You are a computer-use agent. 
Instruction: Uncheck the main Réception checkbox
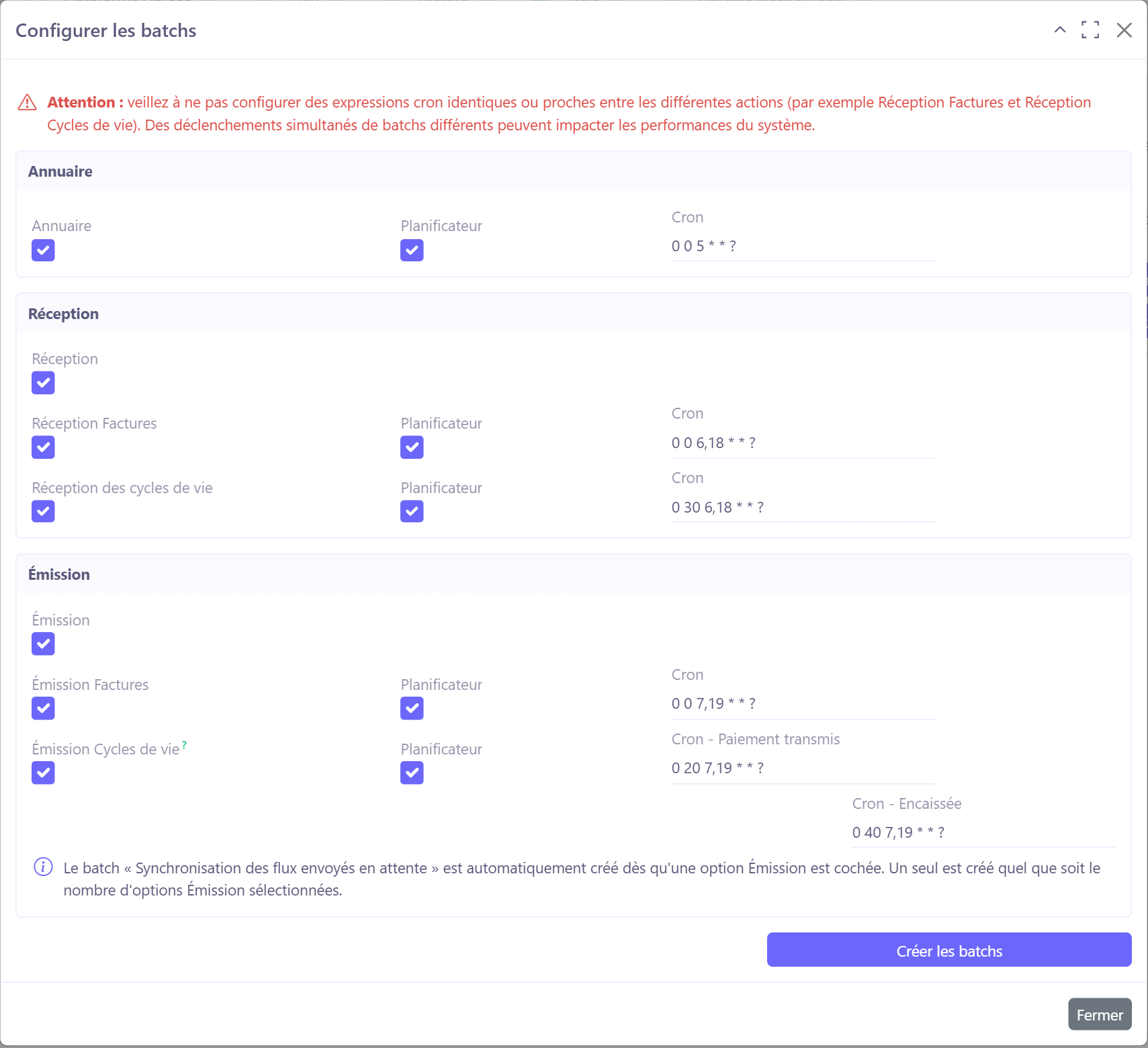(43, 383)
